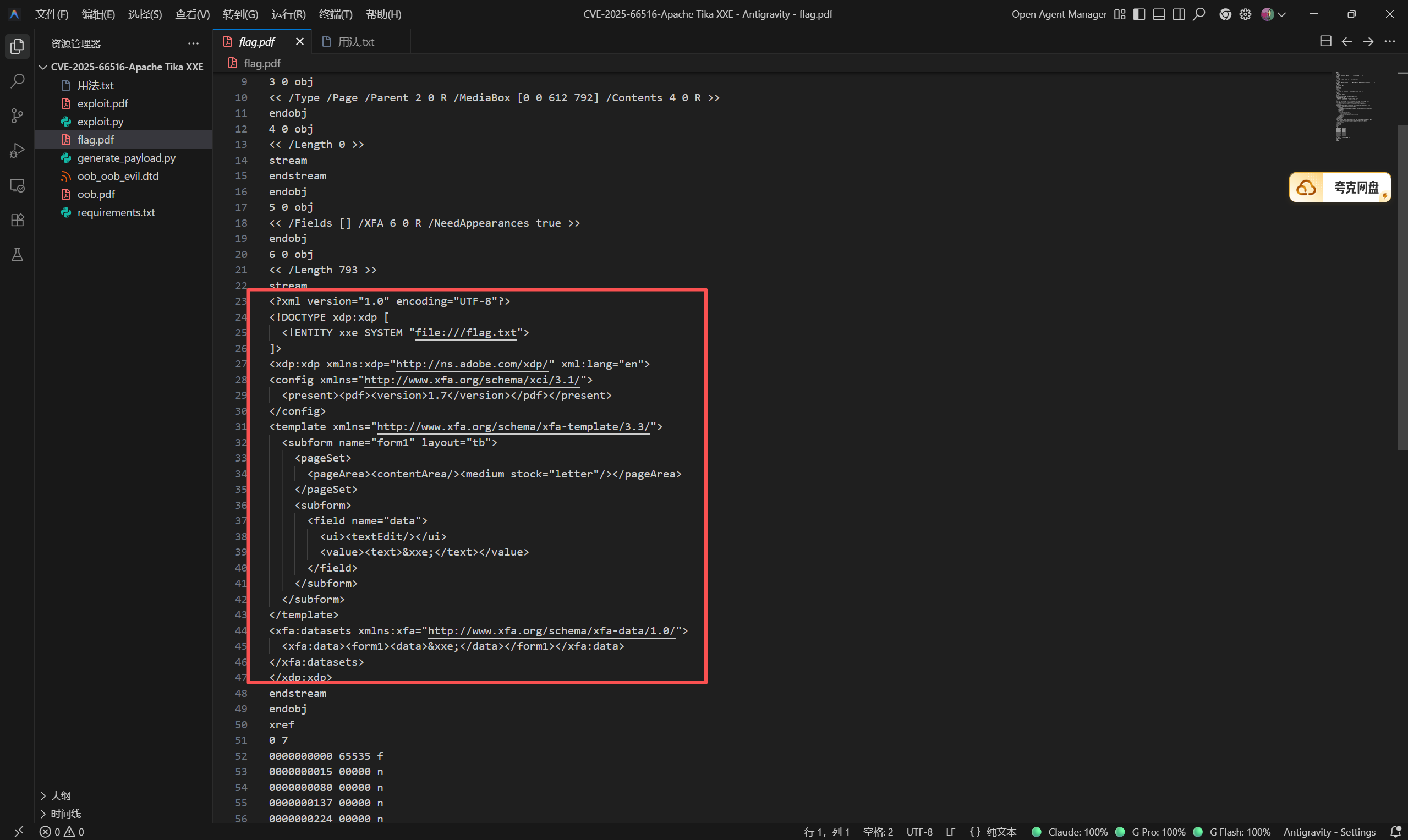Open the 终端(T) menu

[335, 14]
